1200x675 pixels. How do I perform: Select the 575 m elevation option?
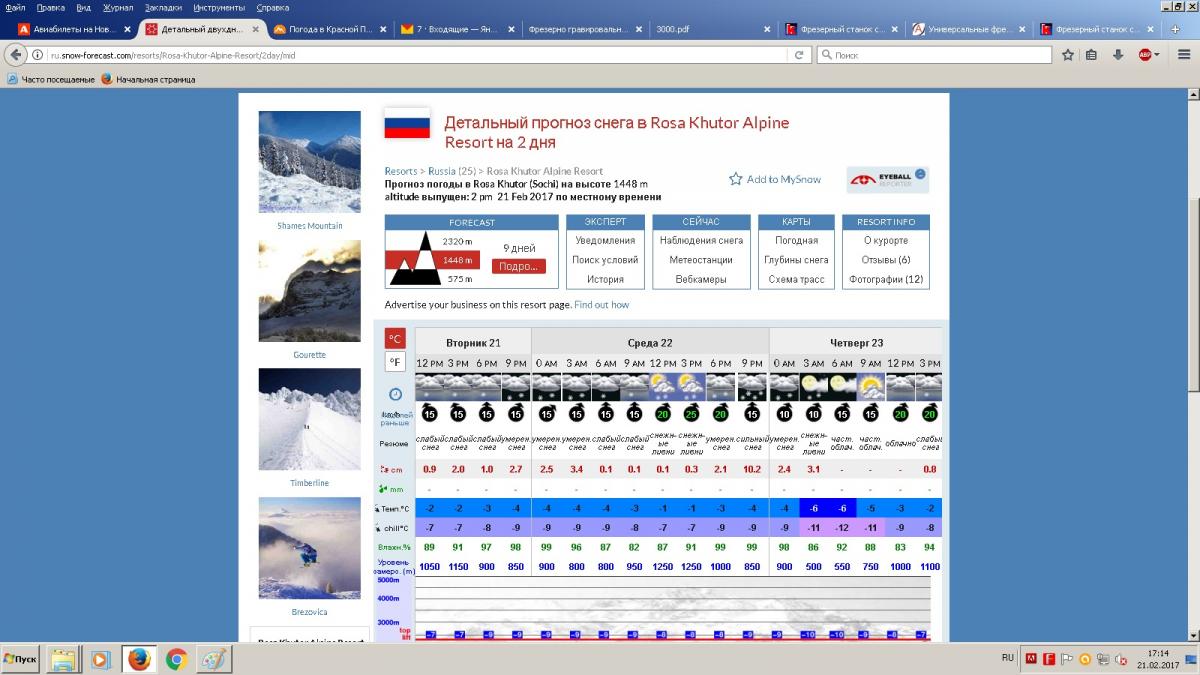pos(460,279)
